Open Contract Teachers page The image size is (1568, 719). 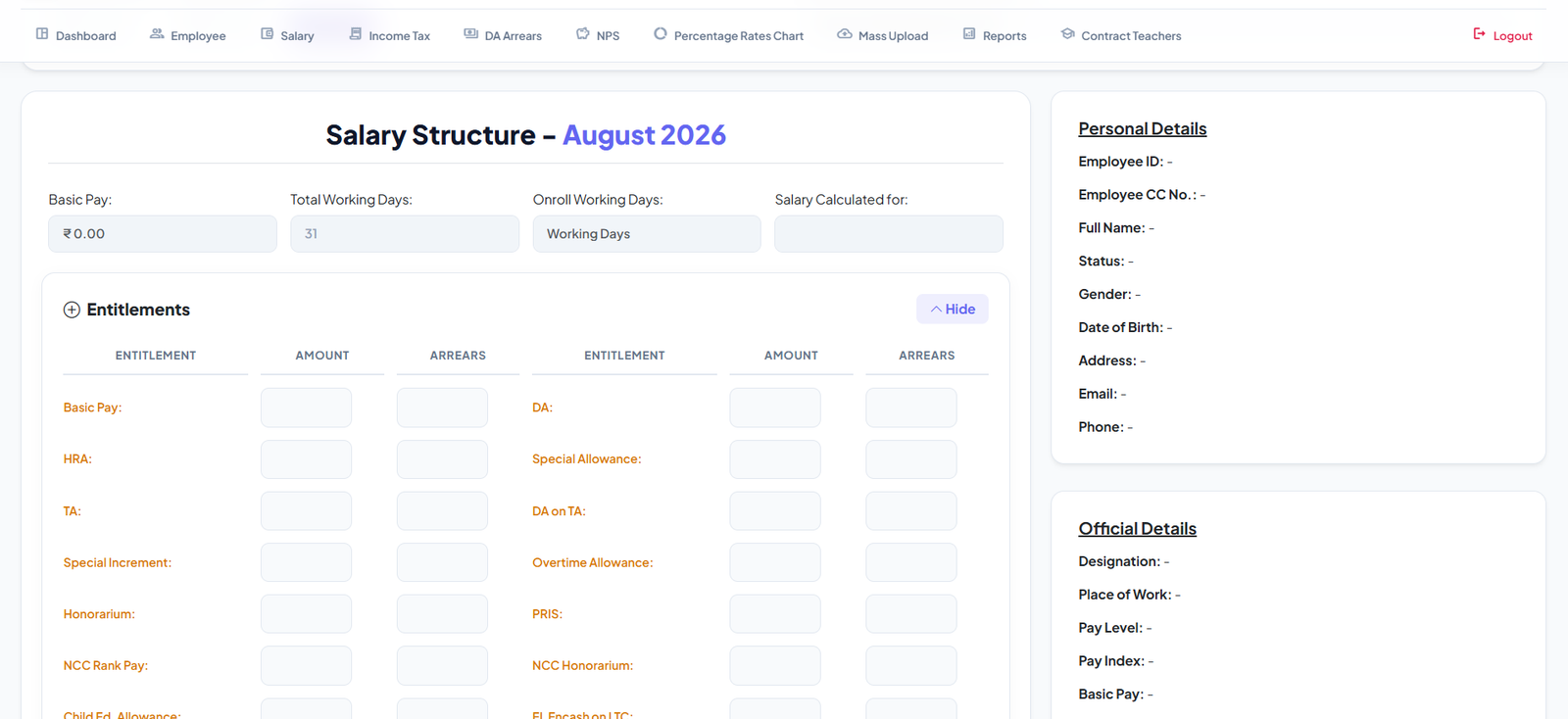[1122, 35]
